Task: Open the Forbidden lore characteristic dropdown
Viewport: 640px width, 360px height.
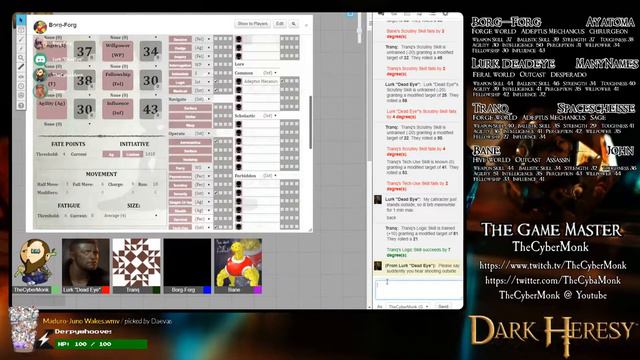Action: click(x=269, y=176)
